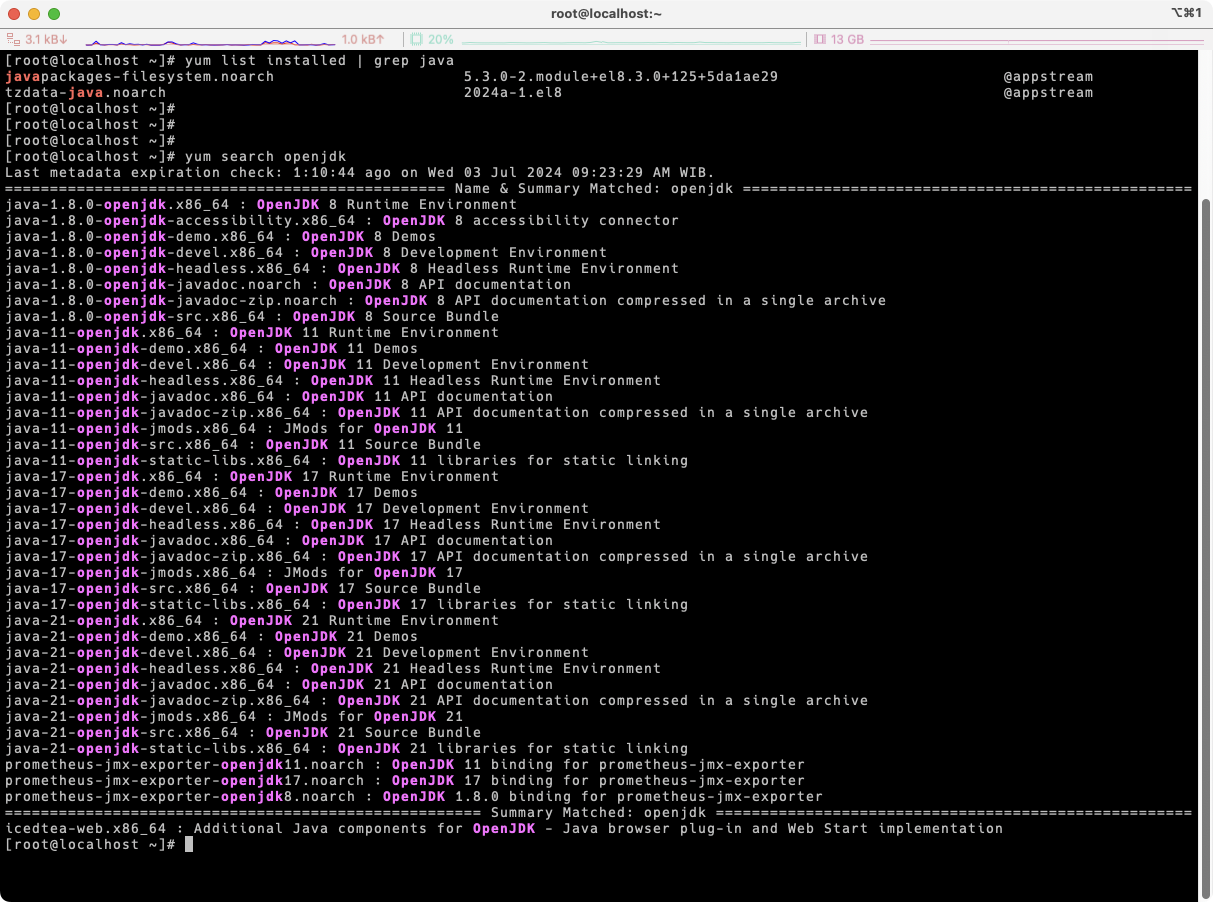The width and height of the screenshot is (1213, 902).
Task: Click java-1.8.0-openjdk-headless.x86_64 line
Action: tap(341, 268)
